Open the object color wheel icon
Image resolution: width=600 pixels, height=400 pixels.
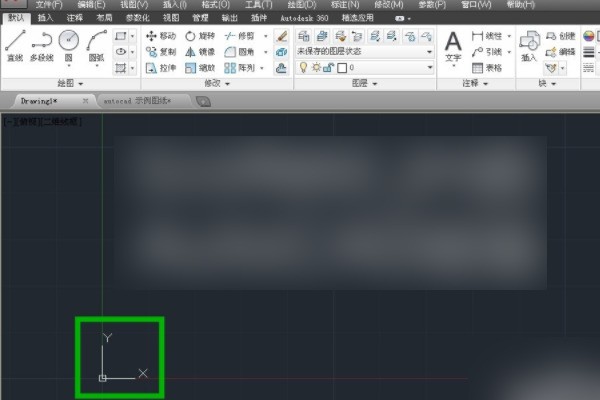pos(589,36)
